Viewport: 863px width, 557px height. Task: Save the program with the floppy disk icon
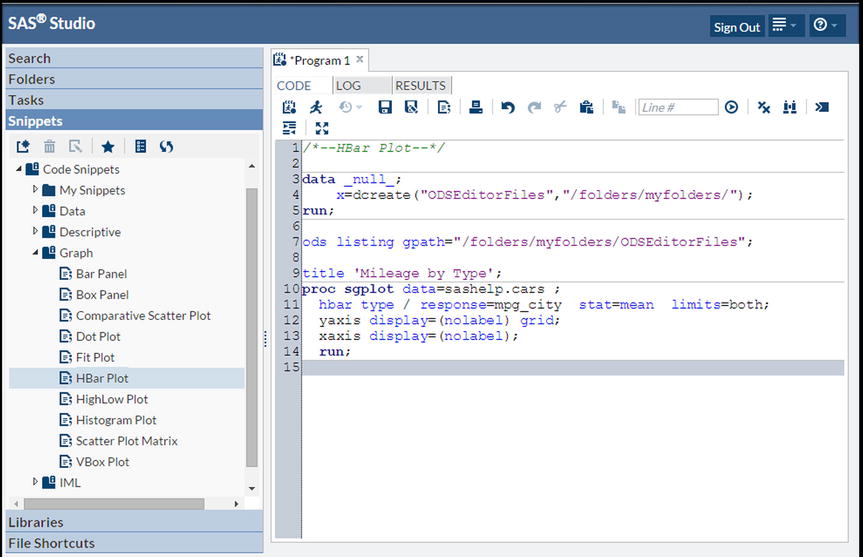click(x=385, y=107)
